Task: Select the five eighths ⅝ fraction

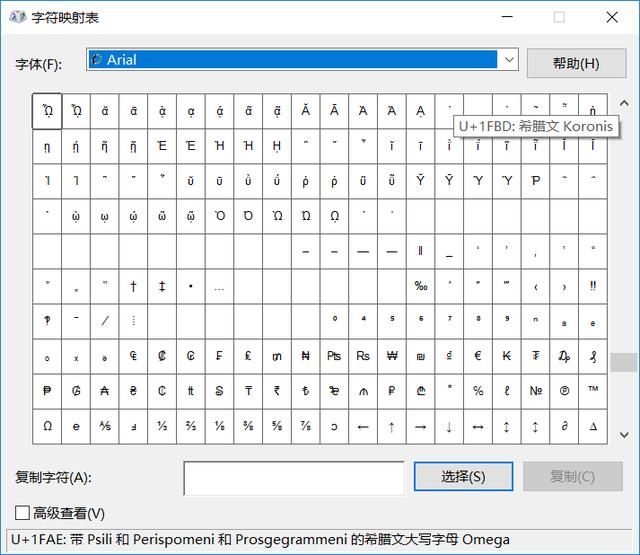Action: (x=277, y=426)
